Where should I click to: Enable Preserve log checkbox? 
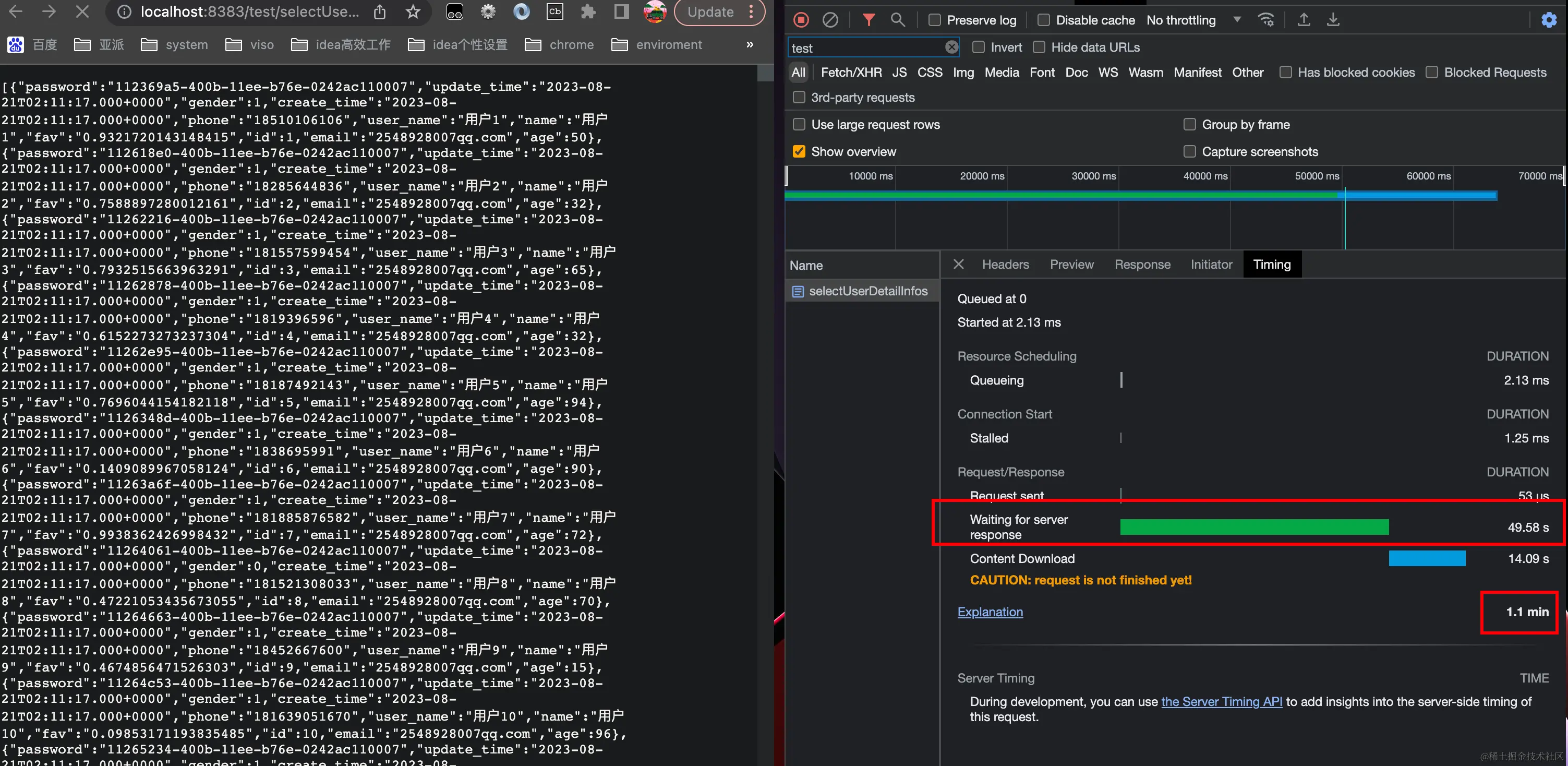click(x=934, y=20)
